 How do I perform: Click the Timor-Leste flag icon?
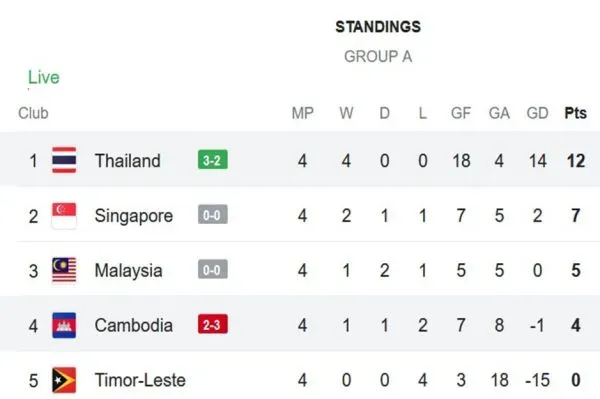click(64, 380)
